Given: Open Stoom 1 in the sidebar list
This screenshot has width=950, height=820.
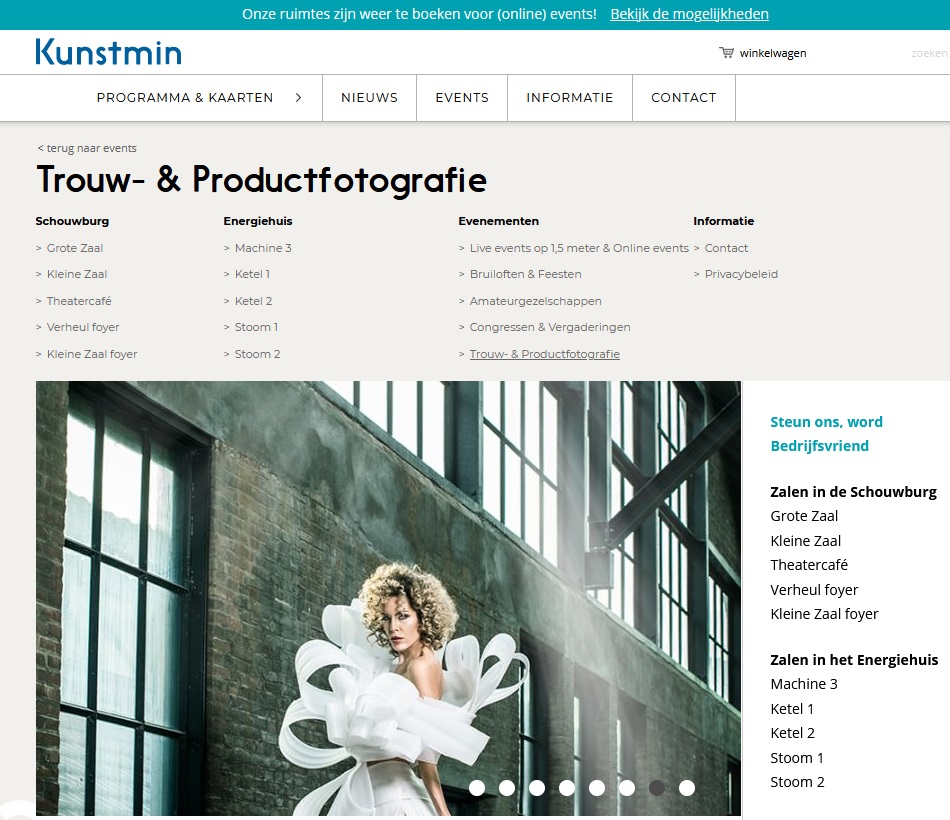Looking at the screenshot, I should pos(797,758).
